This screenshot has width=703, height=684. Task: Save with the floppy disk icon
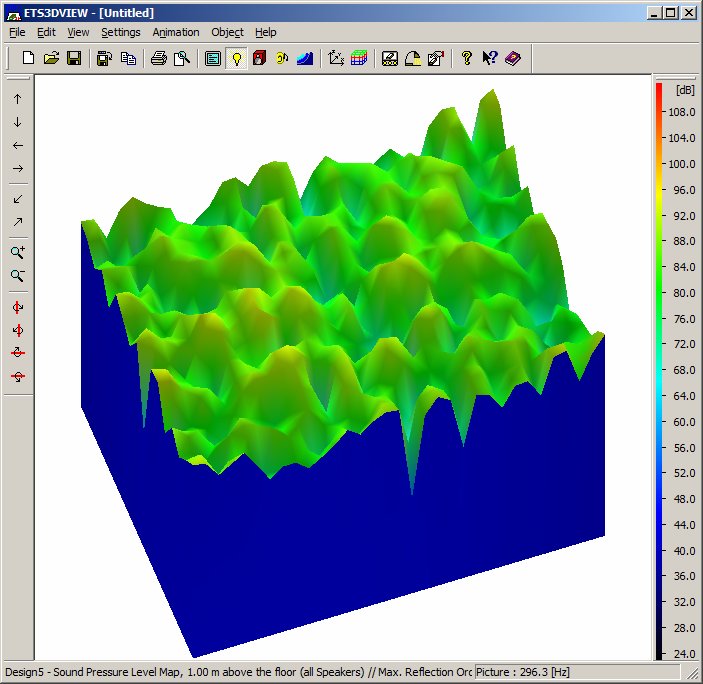(74, 58)
